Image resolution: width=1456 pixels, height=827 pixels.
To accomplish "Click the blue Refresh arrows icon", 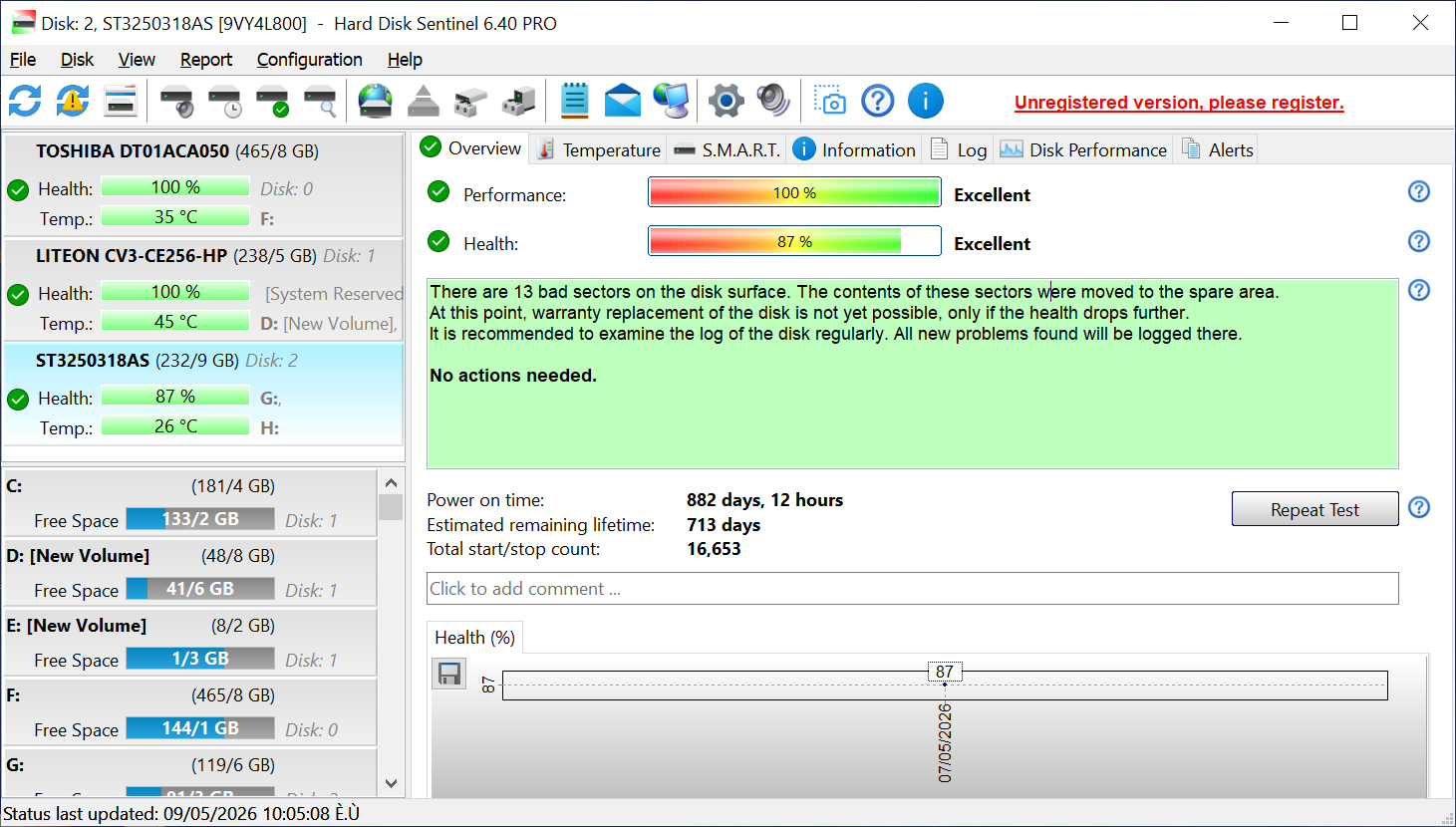I will click(x=25, y=101).
